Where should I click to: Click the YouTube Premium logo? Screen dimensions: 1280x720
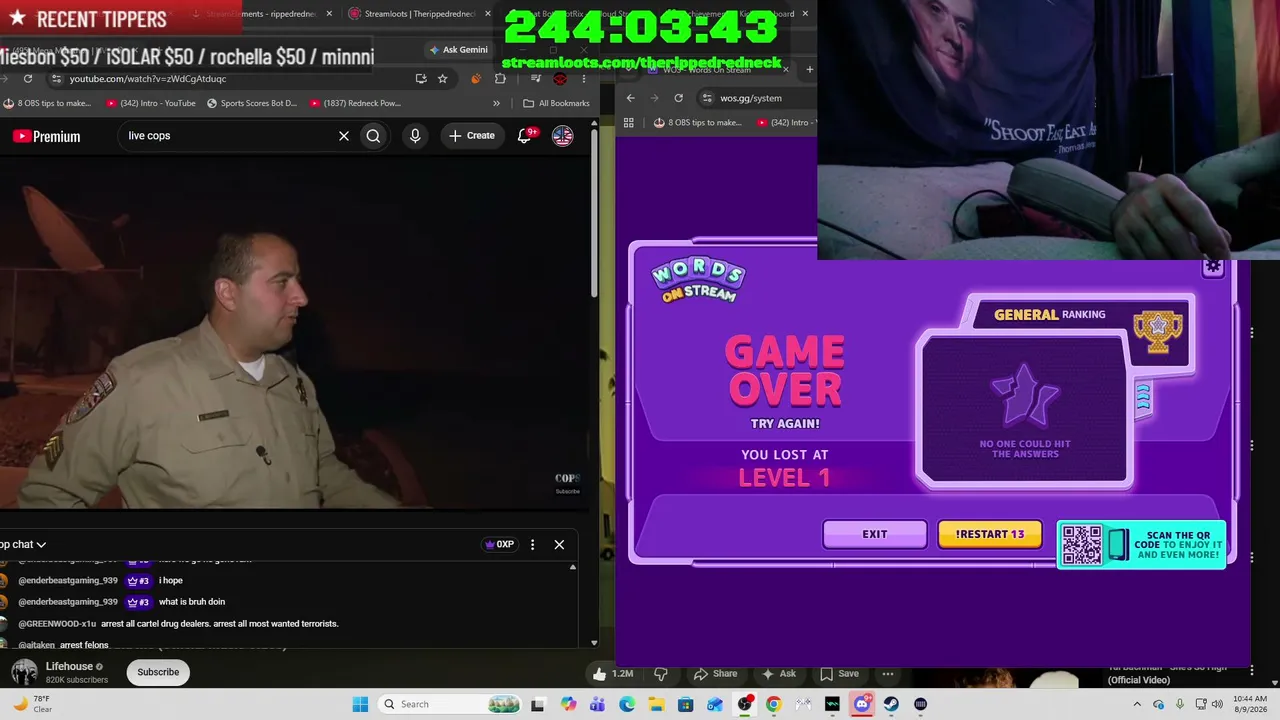coord(46,136)
